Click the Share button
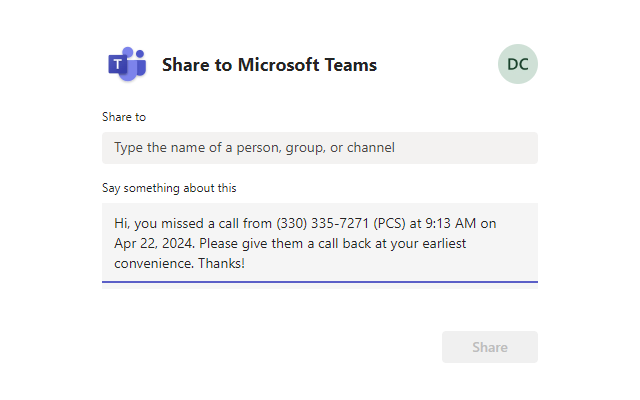This screenshot has height=400, width=640. point(489,347)
